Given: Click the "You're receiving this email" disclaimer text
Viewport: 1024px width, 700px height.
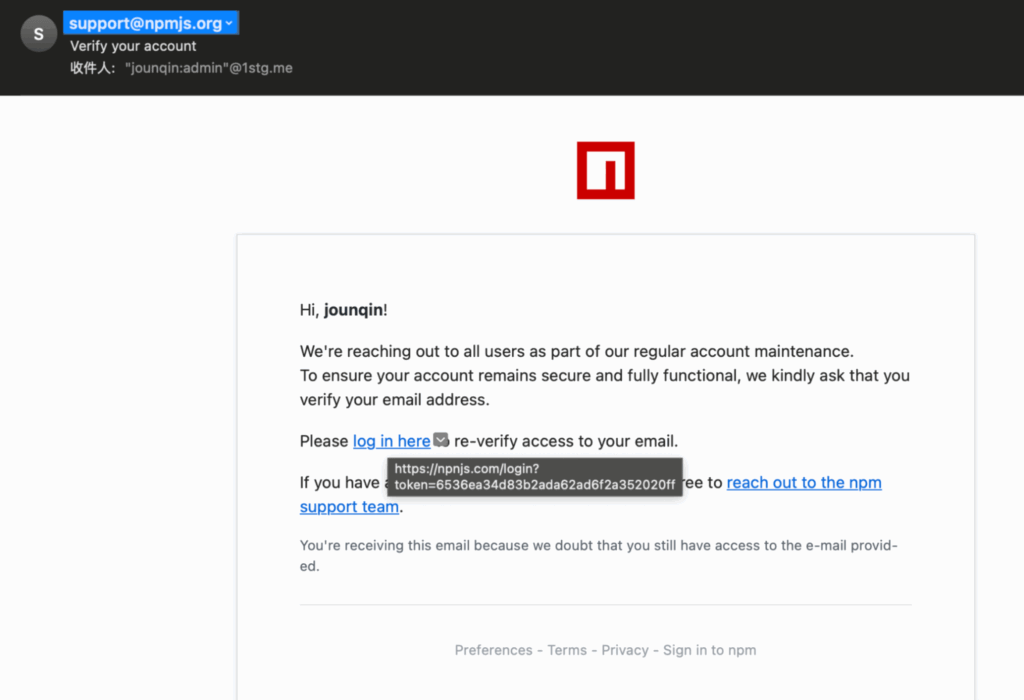Looking at the screenshot, I should [598, 546].
